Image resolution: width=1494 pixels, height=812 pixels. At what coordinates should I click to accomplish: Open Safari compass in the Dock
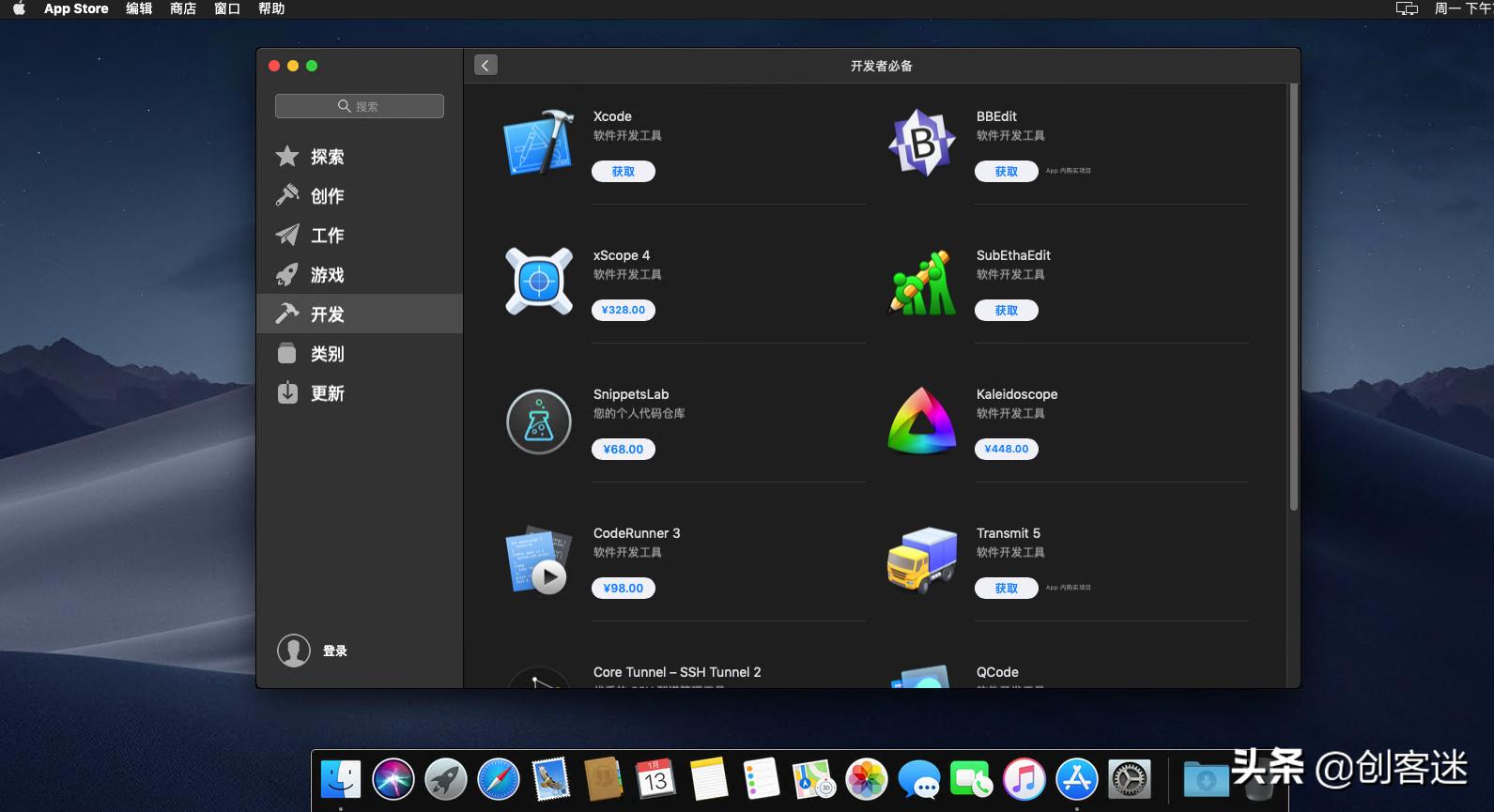[499, 779]
